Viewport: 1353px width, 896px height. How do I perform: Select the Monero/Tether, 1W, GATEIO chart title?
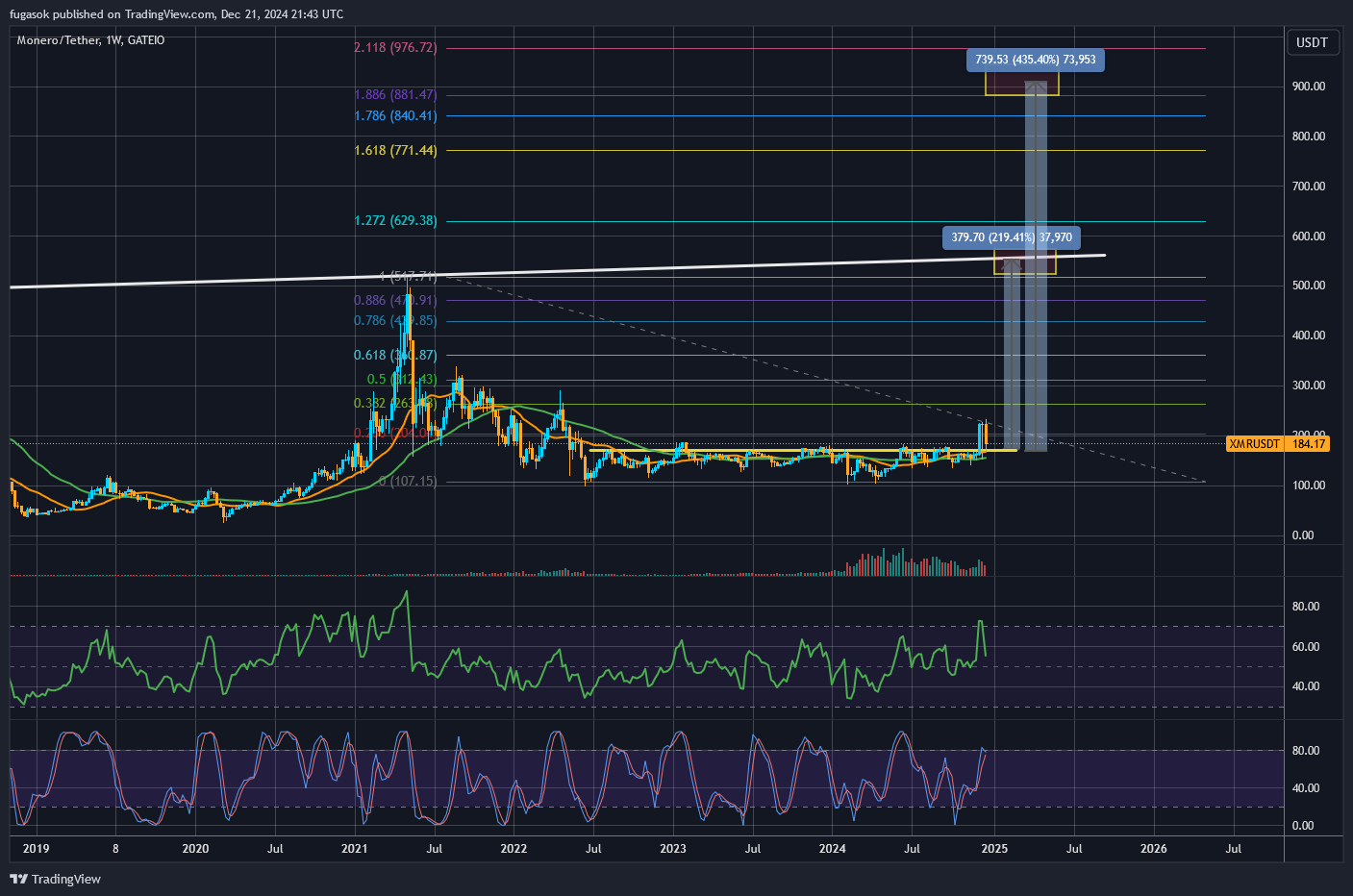coord(90,40)
